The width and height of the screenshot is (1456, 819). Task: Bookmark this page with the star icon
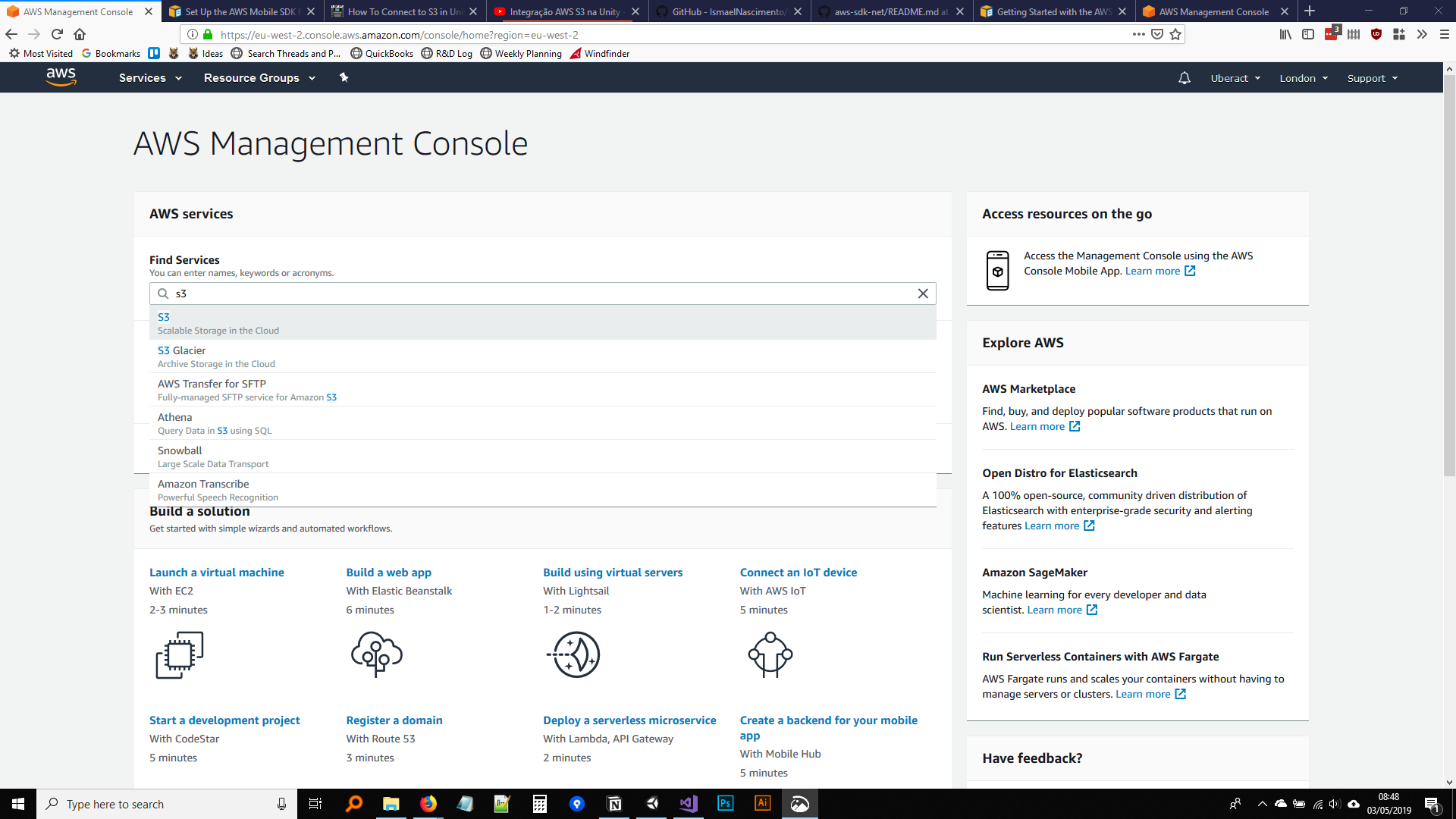click(1175, 34)
